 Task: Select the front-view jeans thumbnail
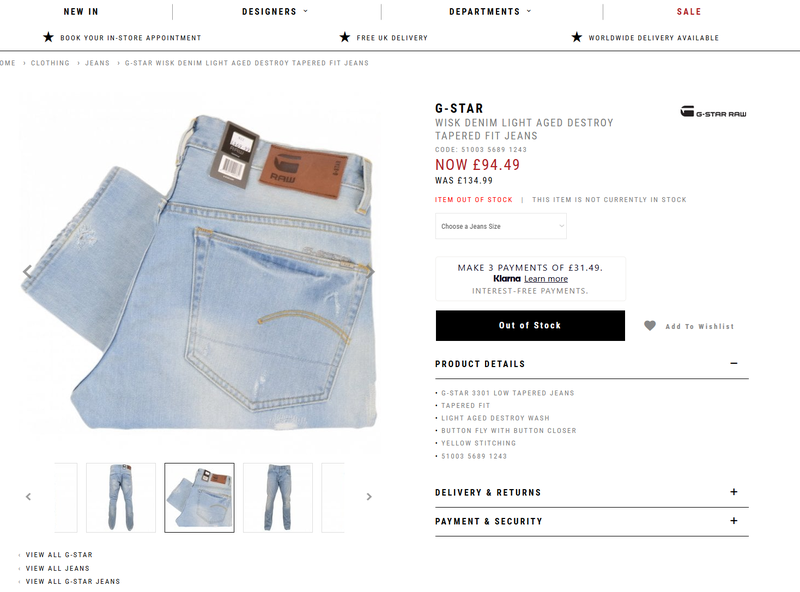point(278,498)
